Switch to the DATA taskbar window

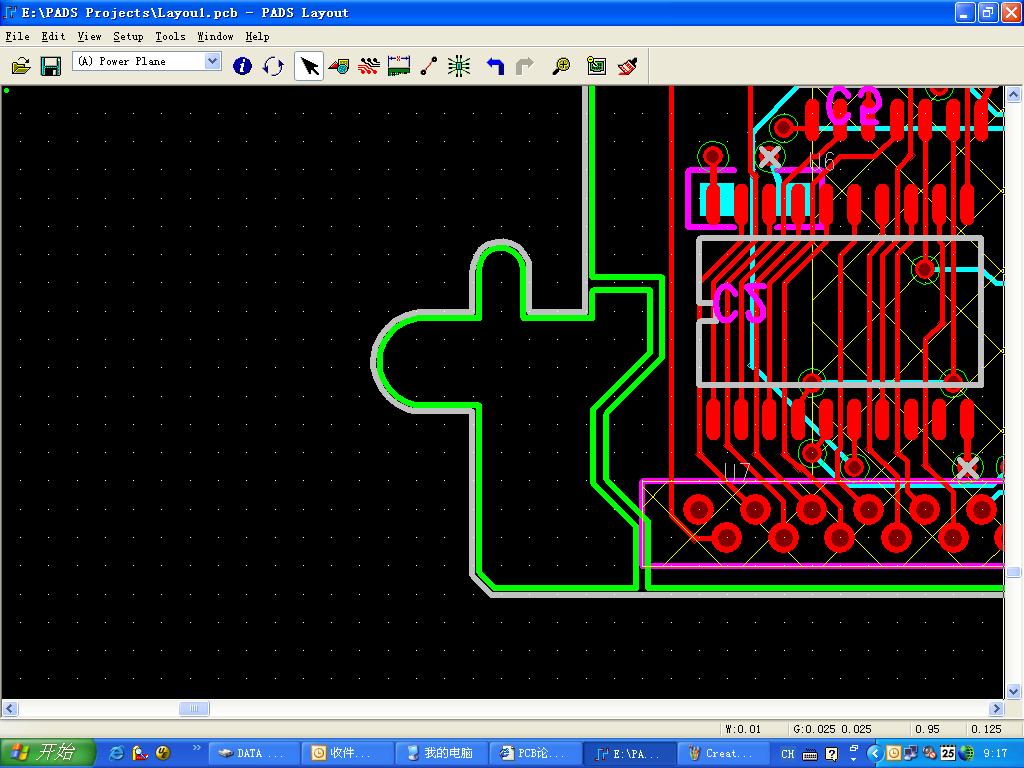click(x=255, y=753)
